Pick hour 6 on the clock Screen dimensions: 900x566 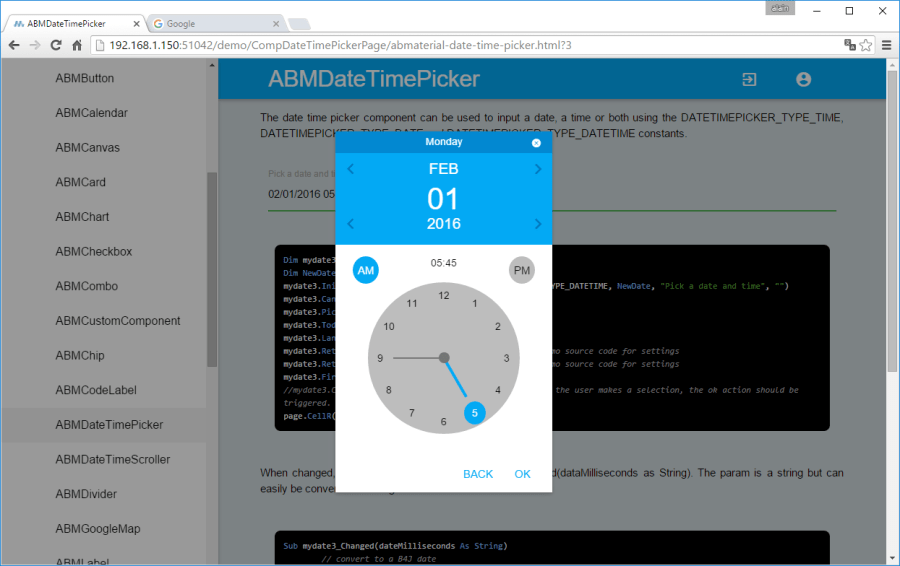point(443,421)
